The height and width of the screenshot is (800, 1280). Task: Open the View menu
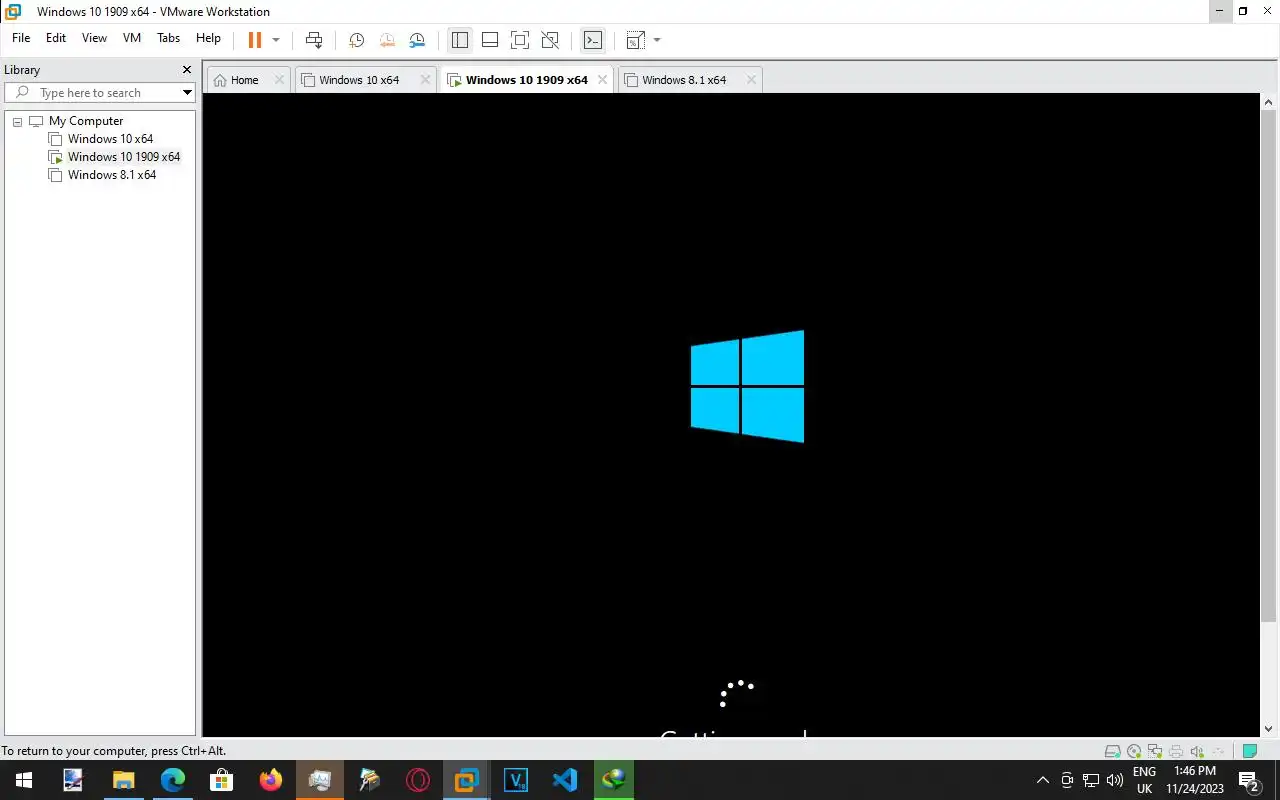coord(94,38)
